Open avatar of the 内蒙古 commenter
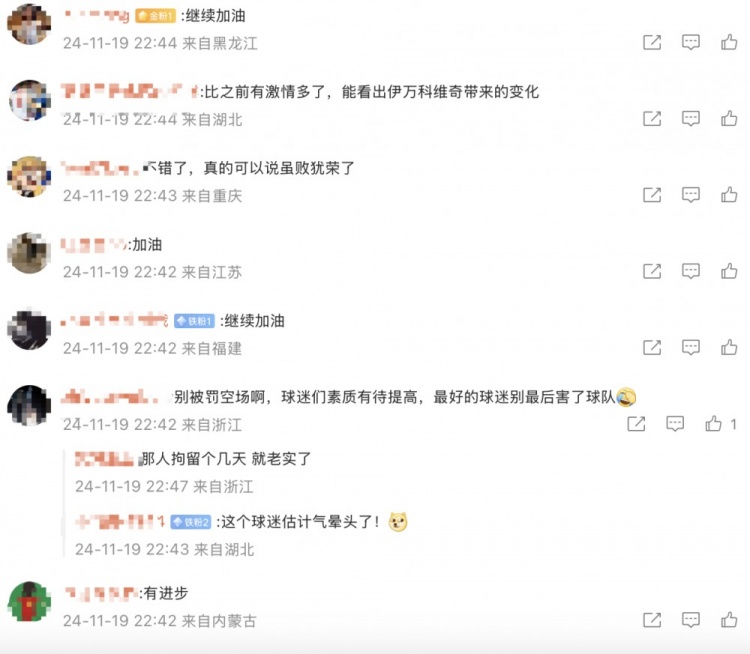The width and height of the screenshot is (750, 654). (x=29, y=601)
